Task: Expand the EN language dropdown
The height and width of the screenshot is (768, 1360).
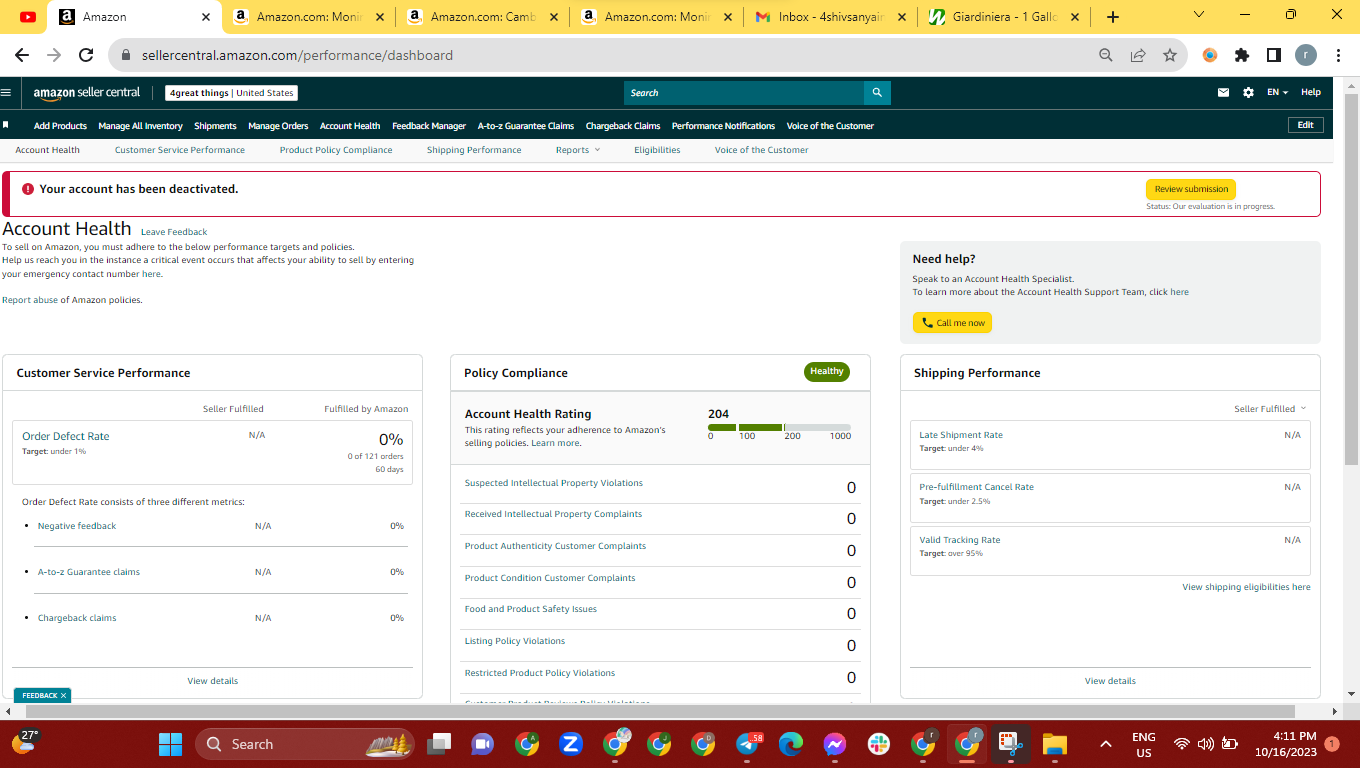Action: point(1278,92)
